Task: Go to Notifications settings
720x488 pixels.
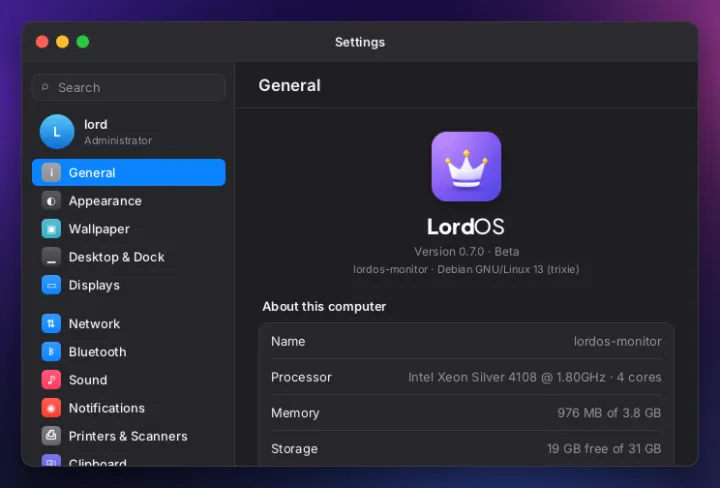Action: pyautogui.click(x=129, y=408)
